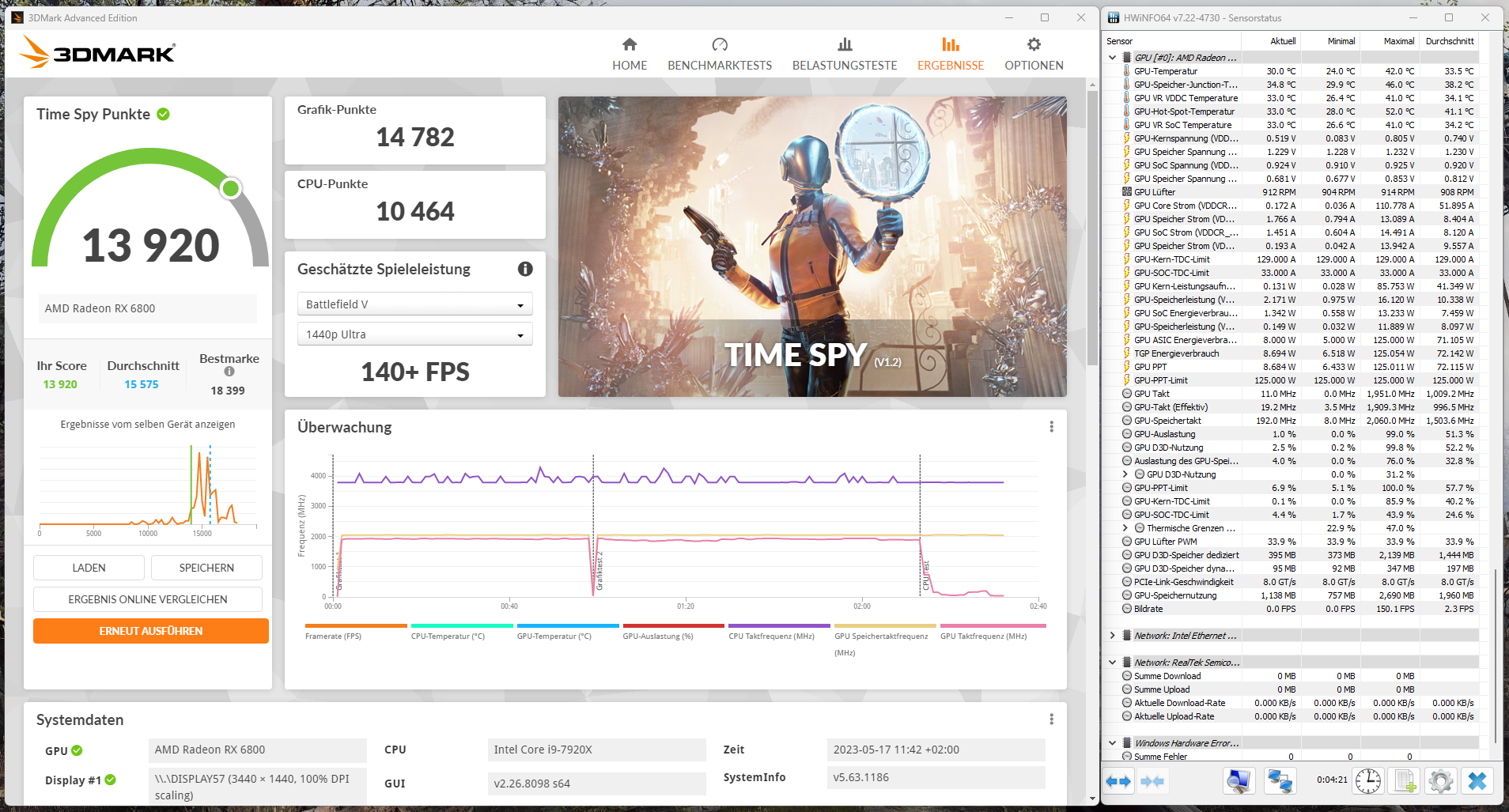
Task: Open the three-dot menu in the Überwachung panel
Action: pyautogui.click(x=1051, y=427)
